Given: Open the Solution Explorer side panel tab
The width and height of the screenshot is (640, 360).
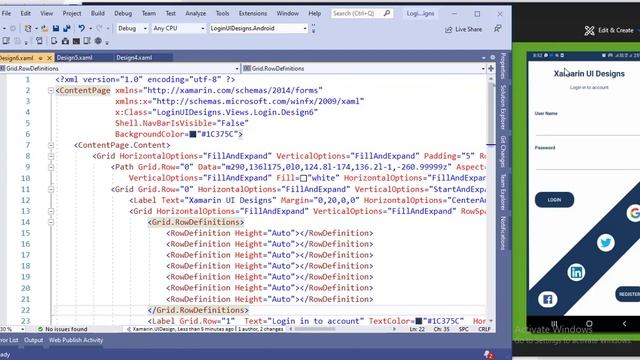Looking at the screenshot, I should 503,107.
